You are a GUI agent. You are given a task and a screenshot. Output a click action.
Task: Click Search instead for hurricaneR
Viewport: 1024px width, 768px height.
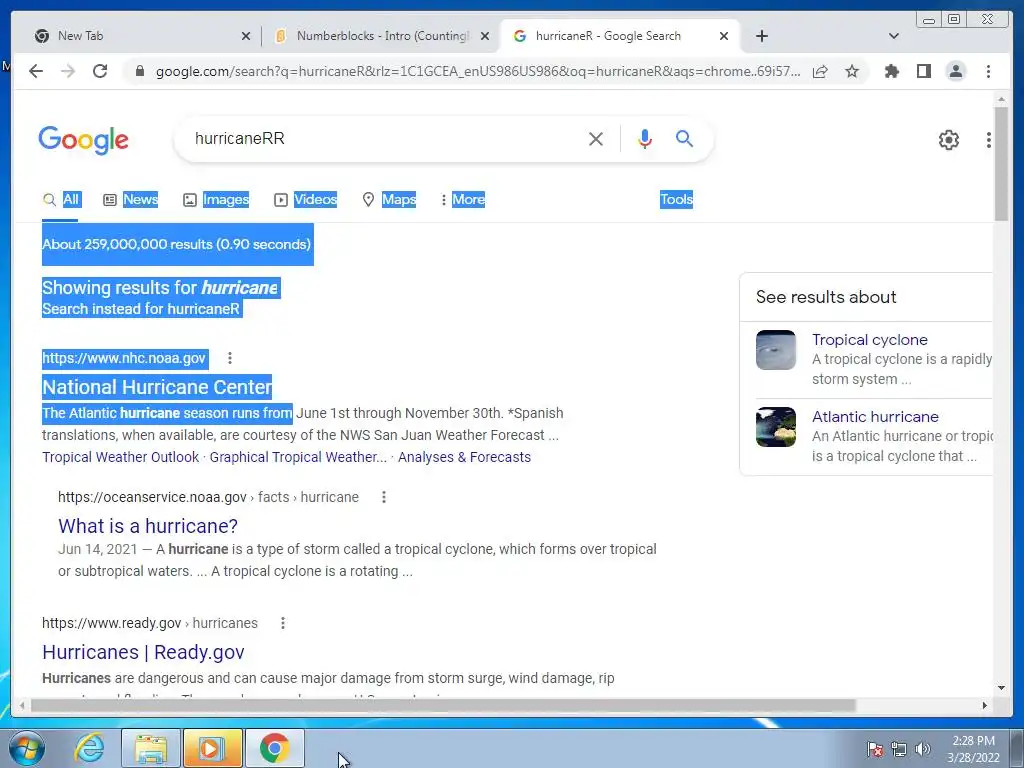[x=142, y=309]
